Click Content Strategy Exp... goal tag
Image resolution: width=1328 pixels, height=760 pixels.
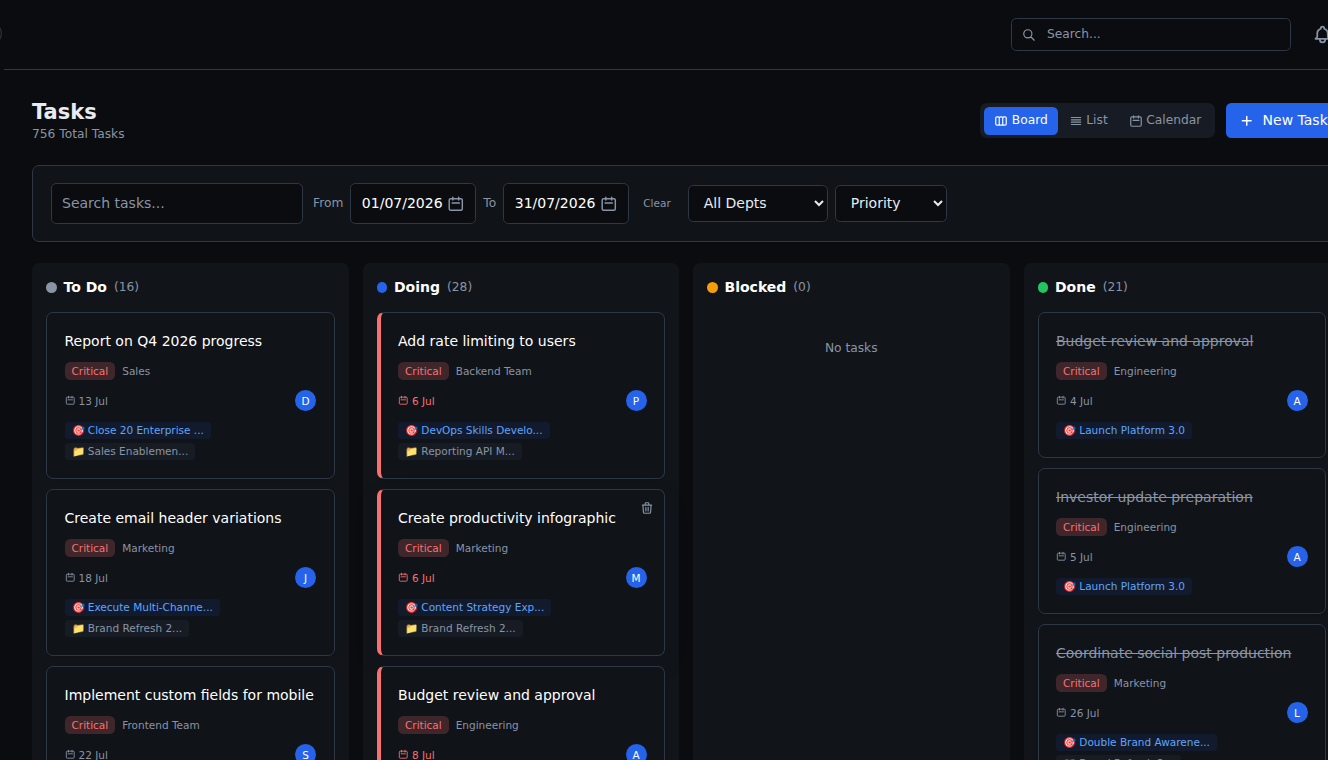click(x=475, y=607)
